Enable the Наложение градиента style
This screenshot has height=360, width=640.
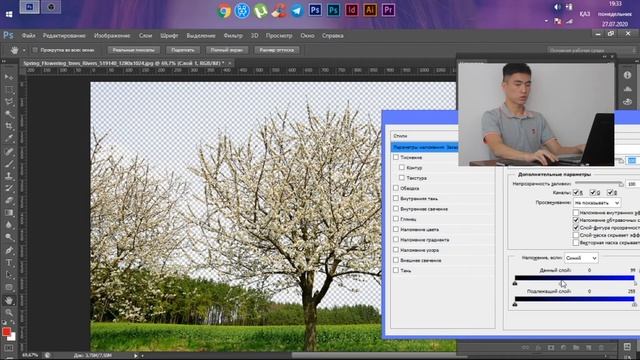pyautogui.click(x=396, y=239)
